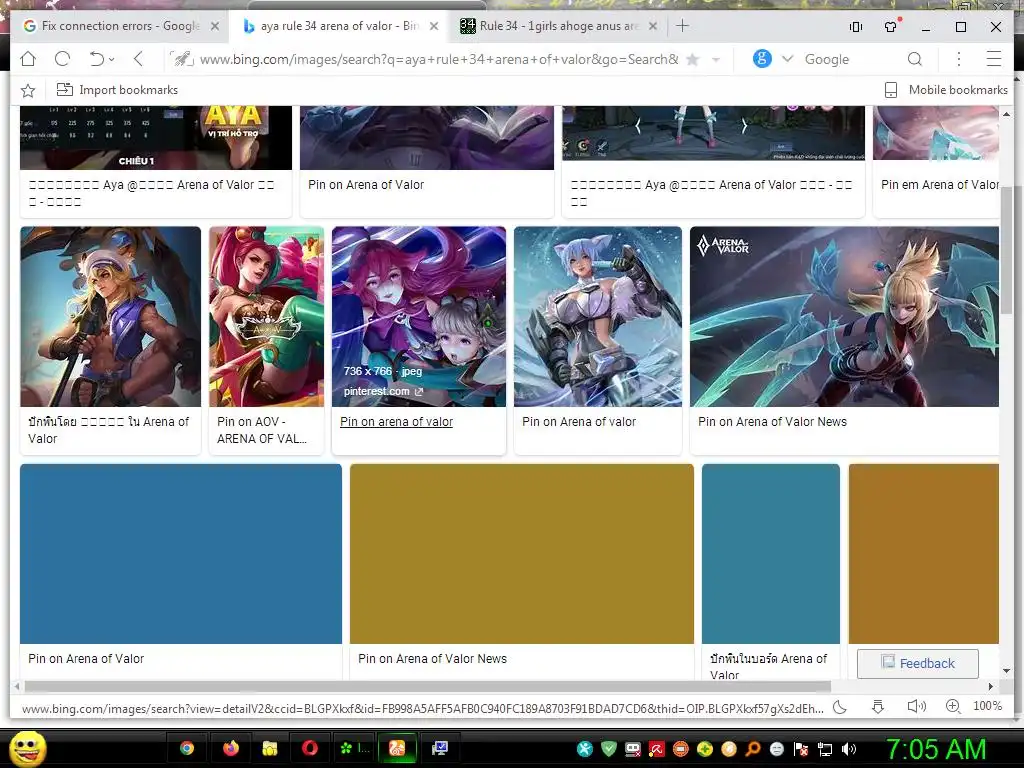Open the smiley Start button
This screenshot has height=768, width=1024.
(27, 749)
